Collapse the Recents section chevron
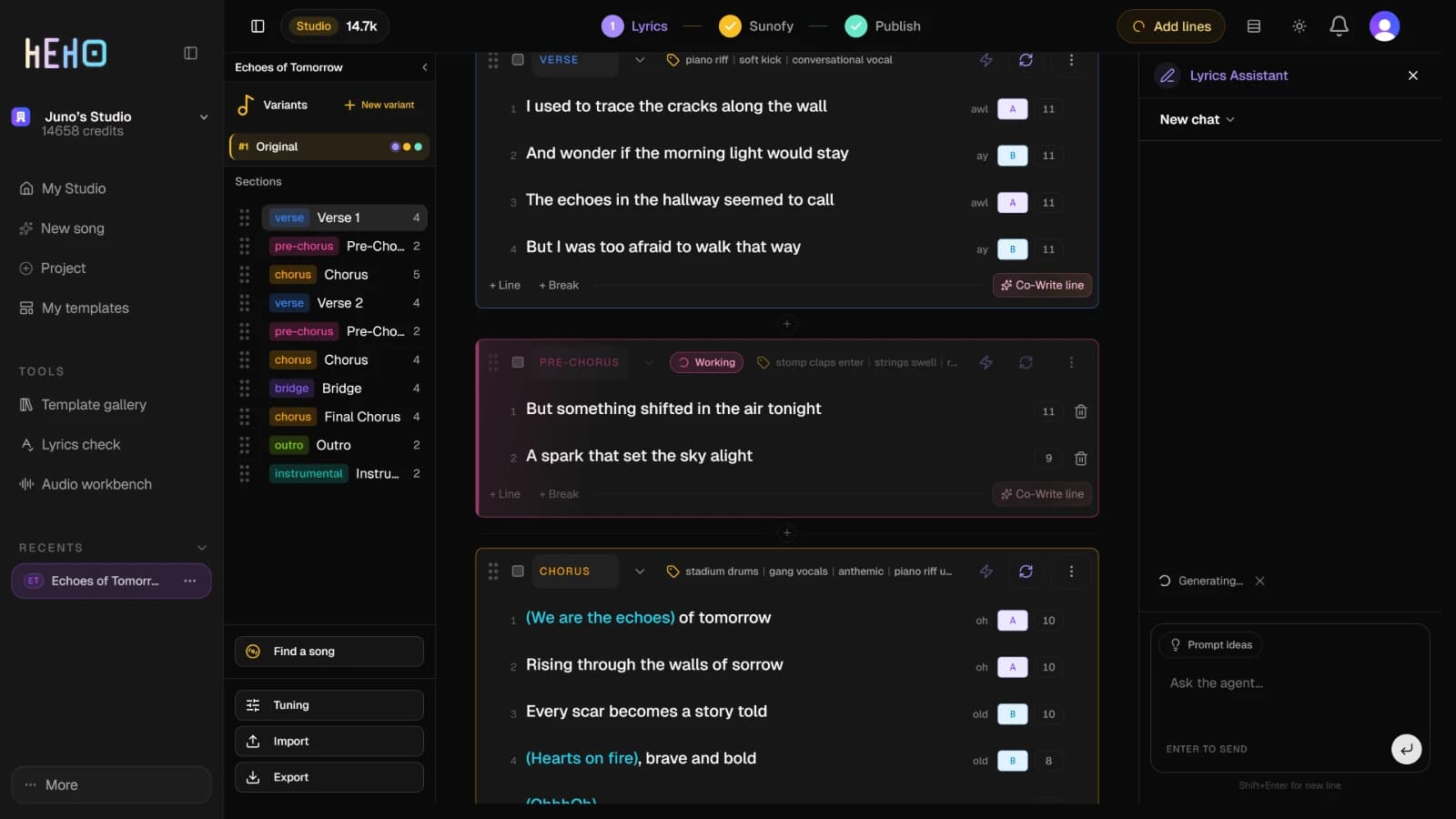Screen dimensions: 1456x819 (202, 548)
